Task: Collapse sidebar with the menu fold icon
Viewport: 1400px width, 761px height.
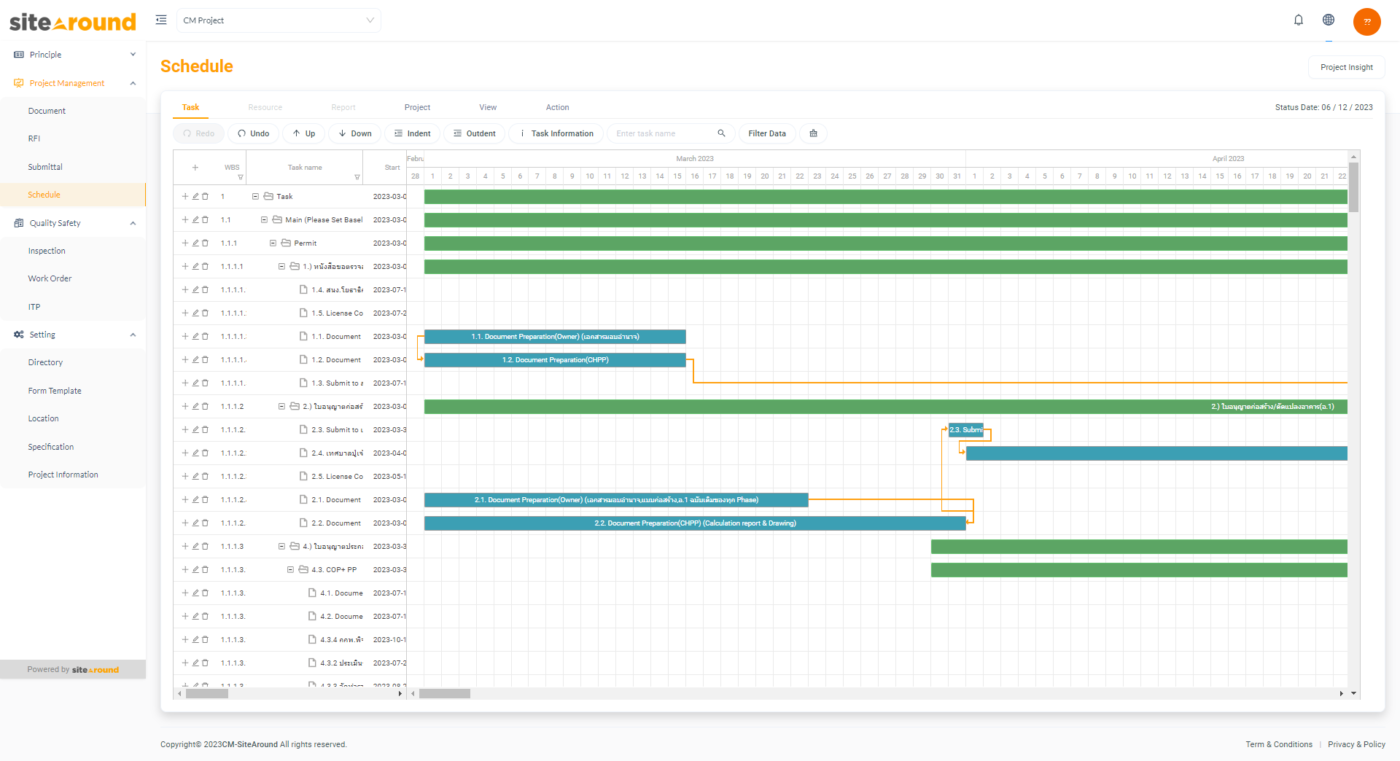Action: point(161,20)
